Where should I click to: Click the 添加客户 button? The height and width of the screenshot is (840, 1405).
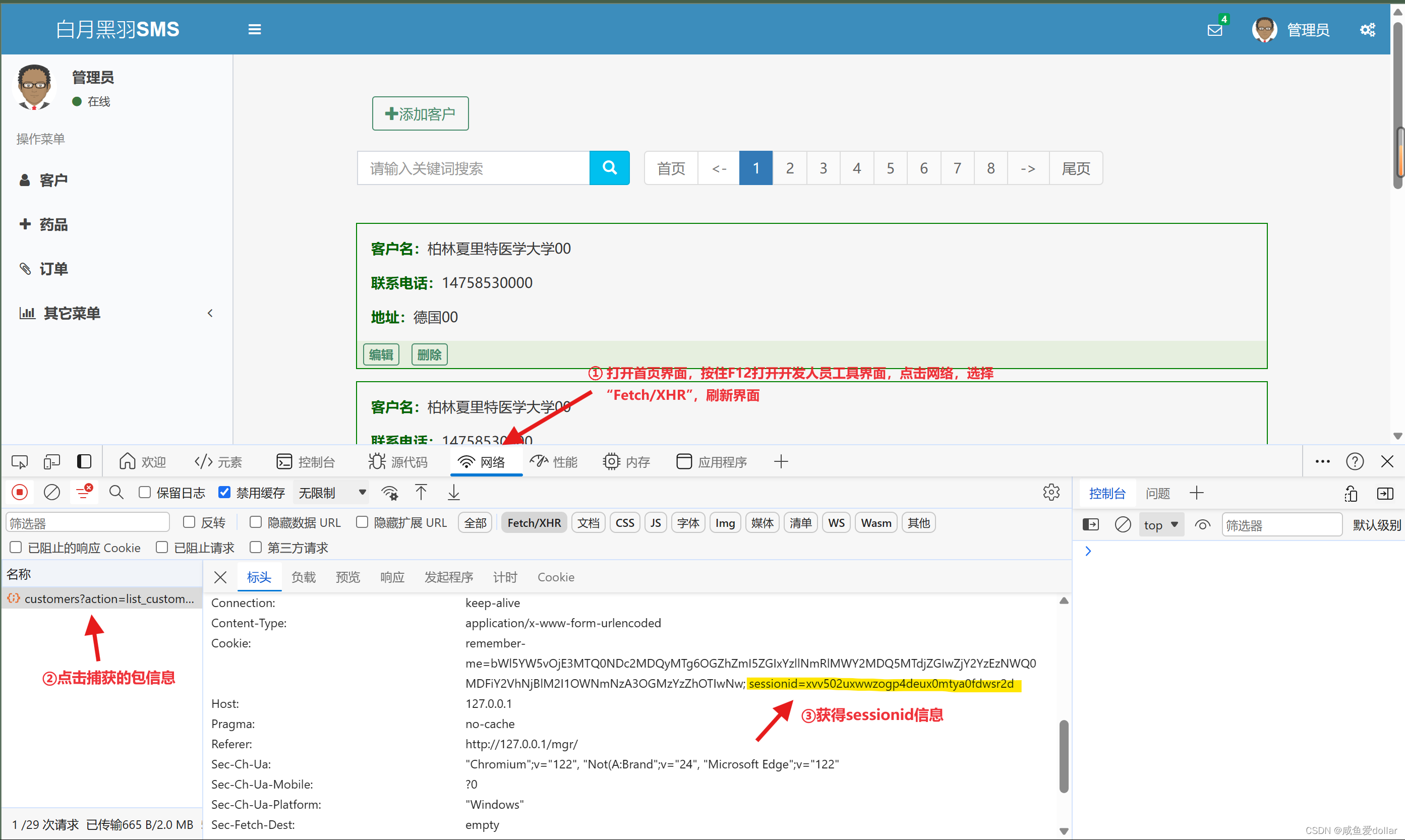[x=420, y=113]
